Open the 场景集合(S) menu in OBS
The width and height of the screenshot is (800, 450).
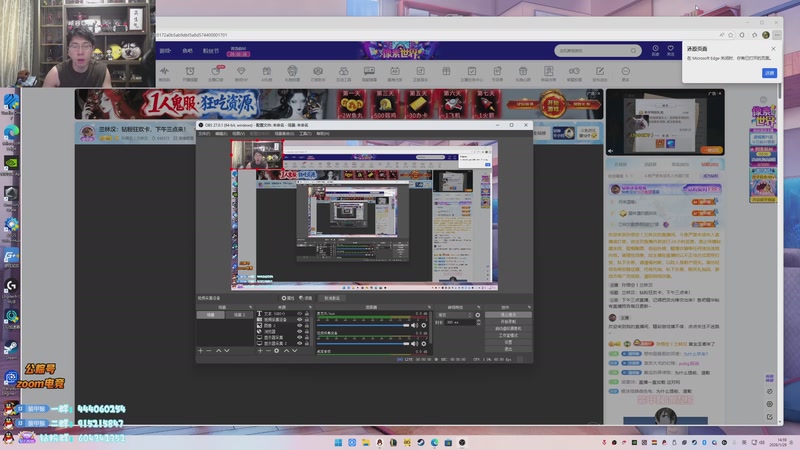(284, 134)
